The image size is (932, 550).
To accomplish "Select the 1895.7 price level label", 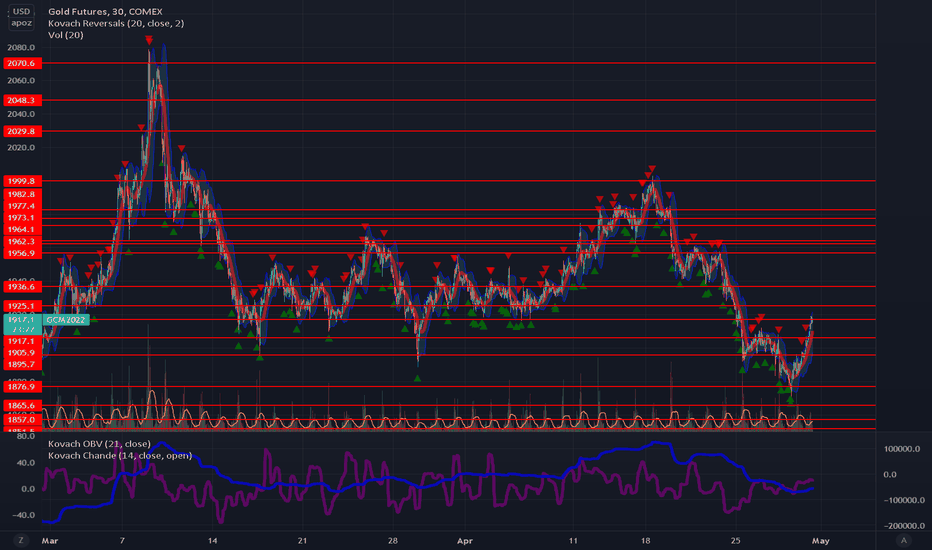I will click(21, 364).
